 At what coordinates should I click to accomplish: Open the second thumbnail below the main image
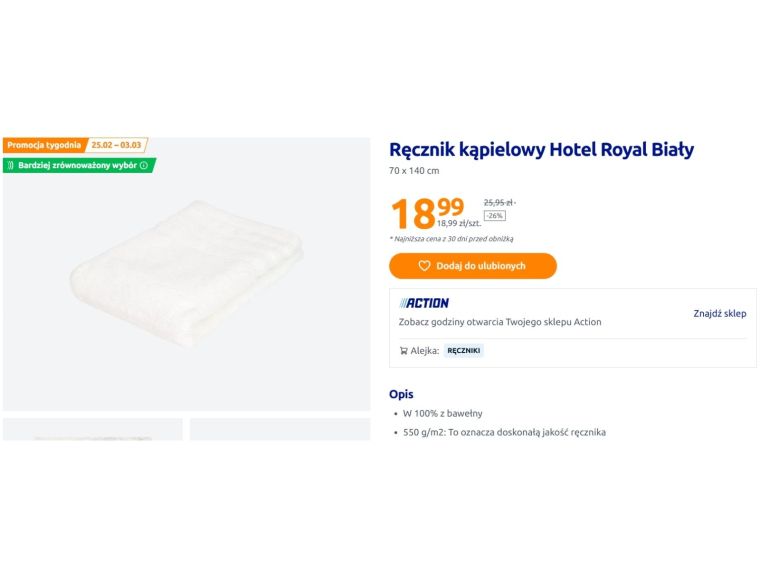pos(280,430)
